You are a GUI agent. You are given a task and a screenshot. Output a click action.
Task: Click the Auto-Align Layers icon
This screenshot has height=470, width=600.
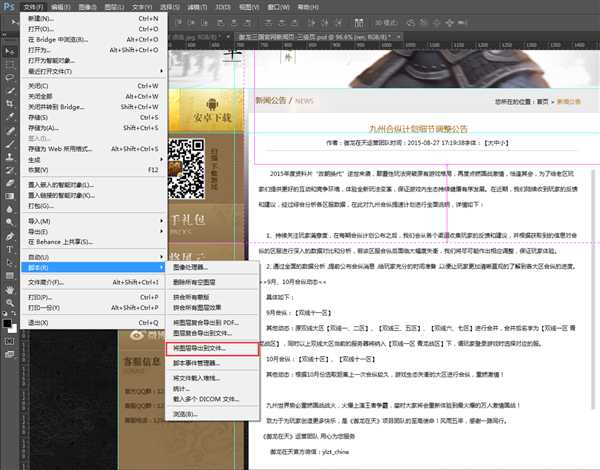(359, 23)
